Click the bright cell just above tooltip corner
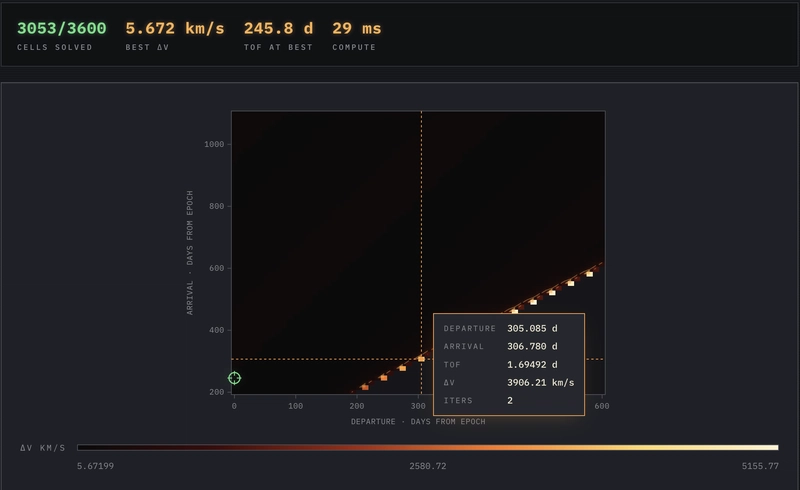800x490 pixels. click(514, 311)
